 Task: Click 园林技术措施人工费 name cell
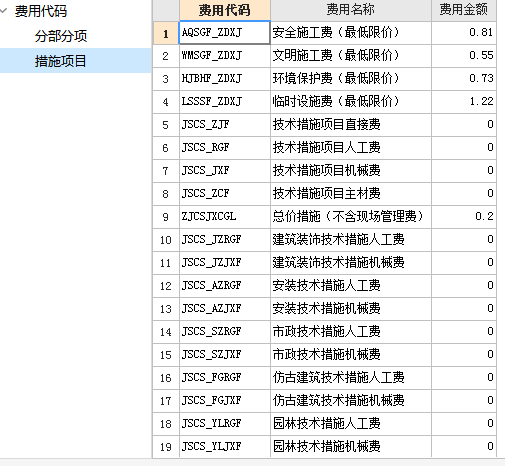tap(351, 424)
